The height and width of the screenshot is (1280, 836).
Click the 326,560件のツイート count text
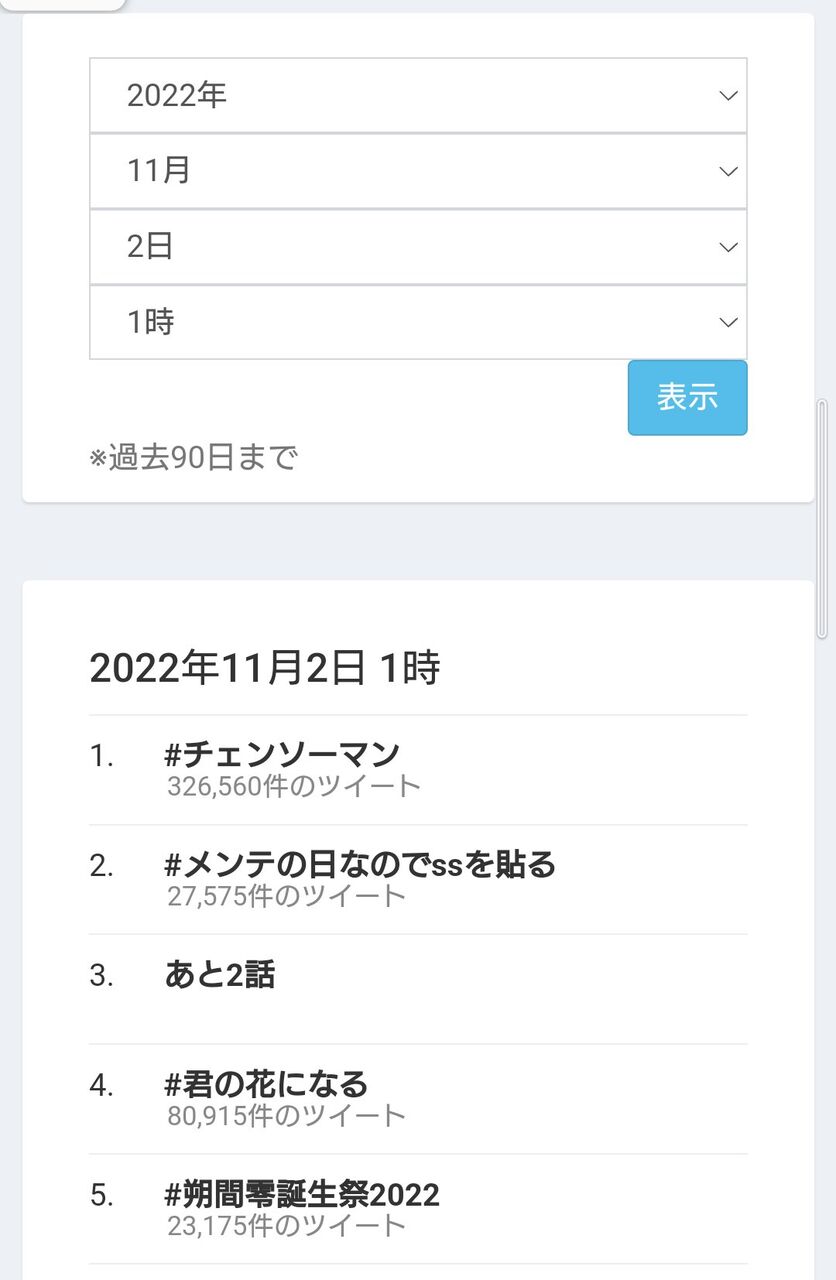[x=294, y=786]
